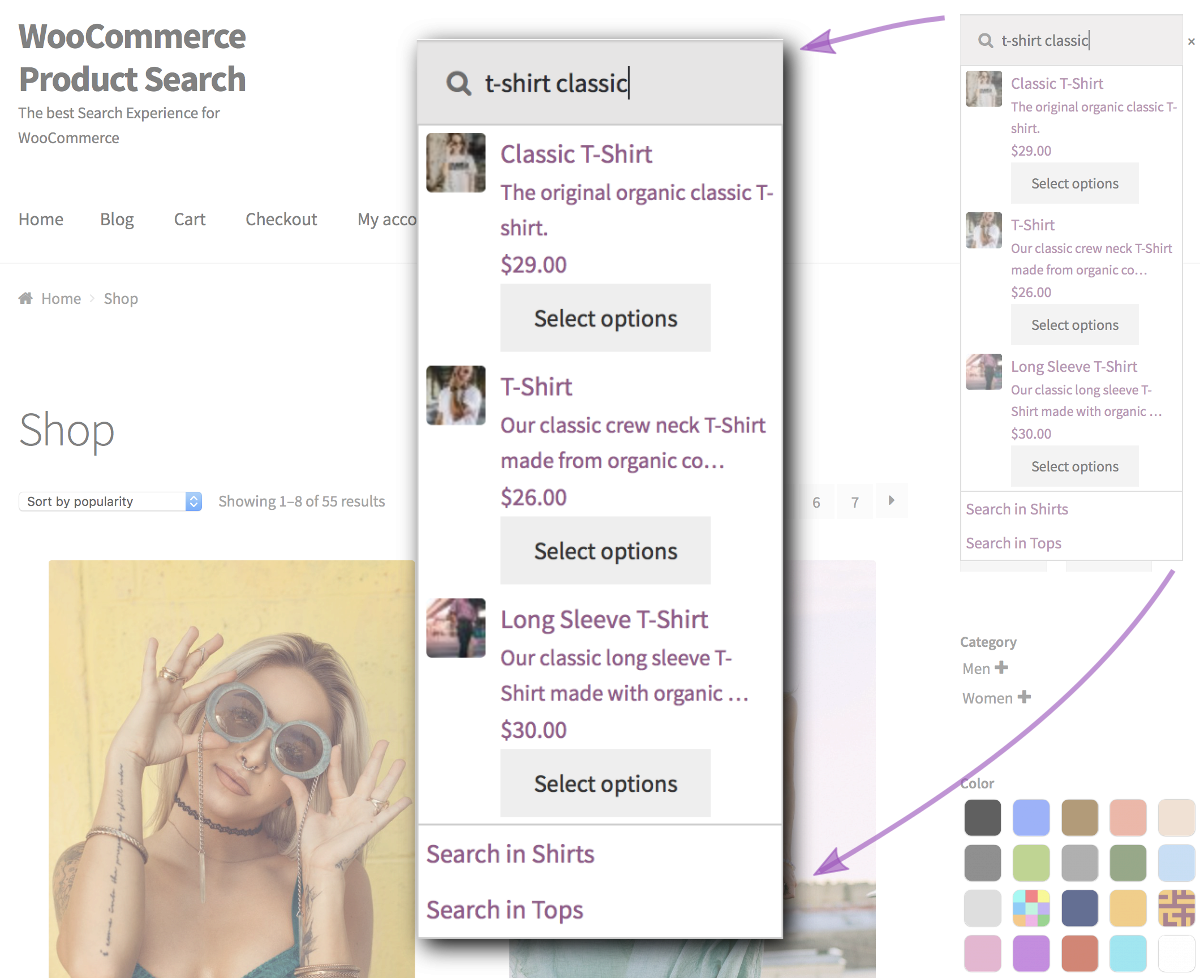Viewport: 1200px width, 978px height.
Task: Click the Classic T-Shirt product thumbnail
Action: pos(455,162)
